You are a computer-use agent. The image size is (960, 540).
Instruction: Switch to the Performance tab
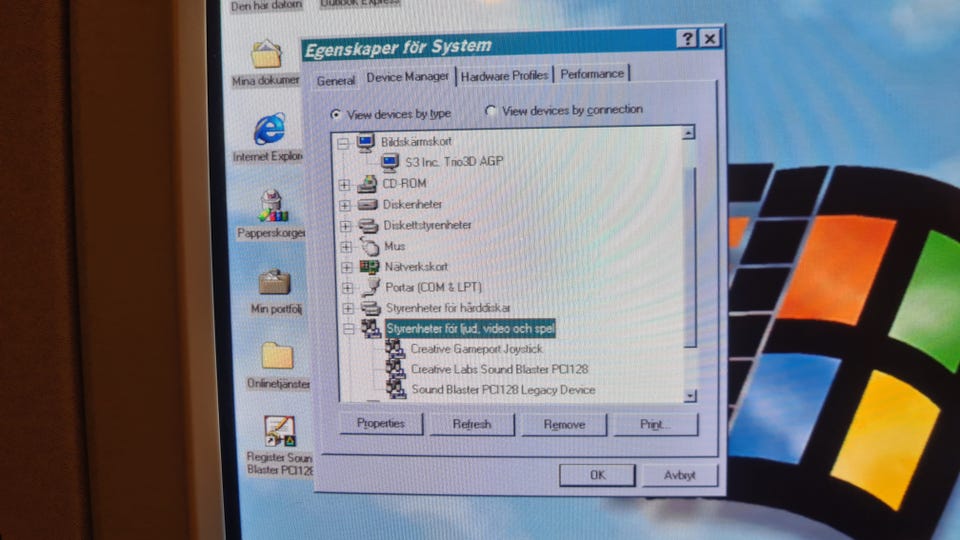592,74
